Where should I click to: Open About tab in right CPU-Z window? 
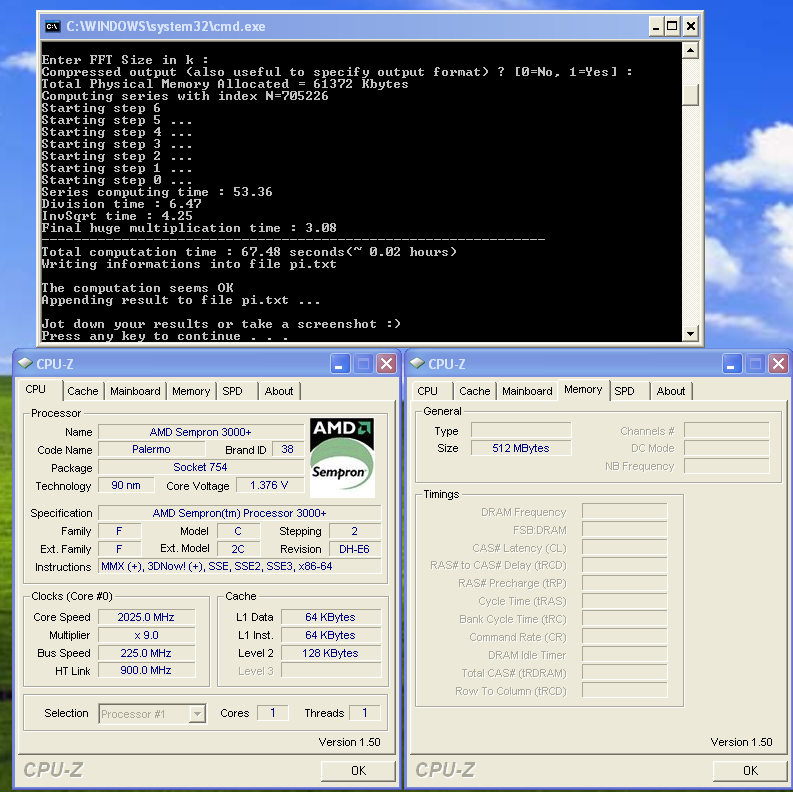[671, 391]
